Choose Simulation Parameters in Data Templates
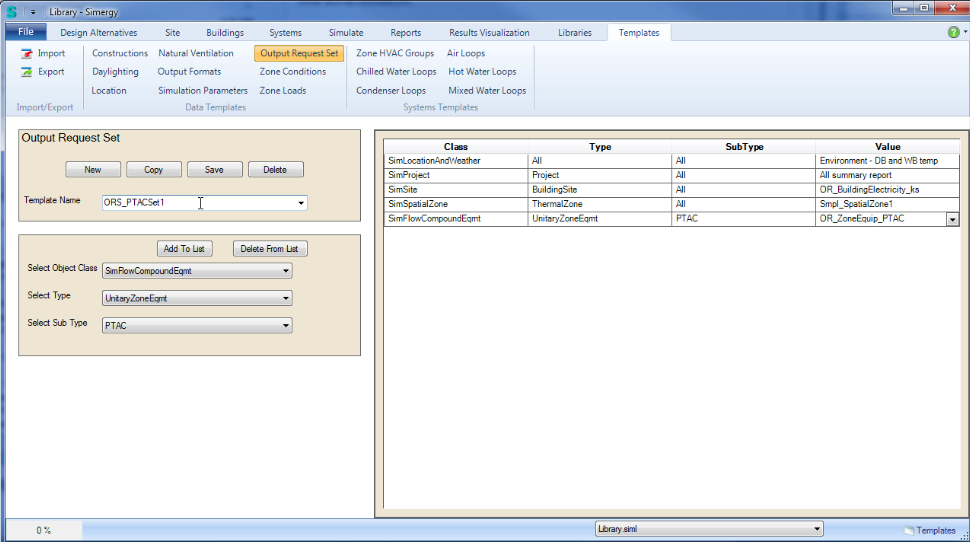Image resolution: width=970 pixels, height=542 pixels. click(203, 91)
